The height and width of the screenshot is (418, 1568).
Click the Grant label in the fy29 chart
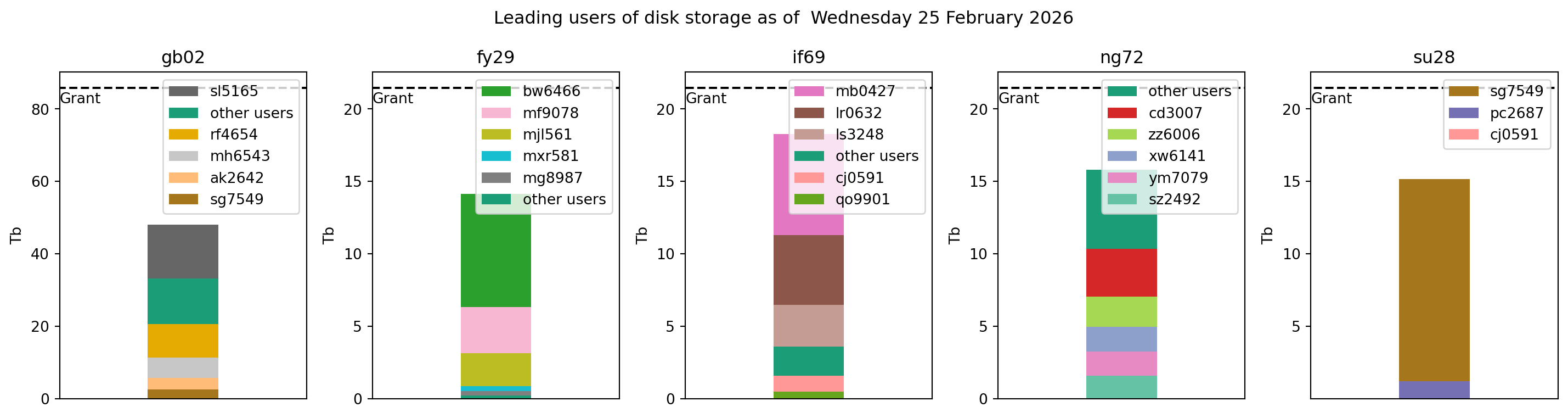coord(393,98)
